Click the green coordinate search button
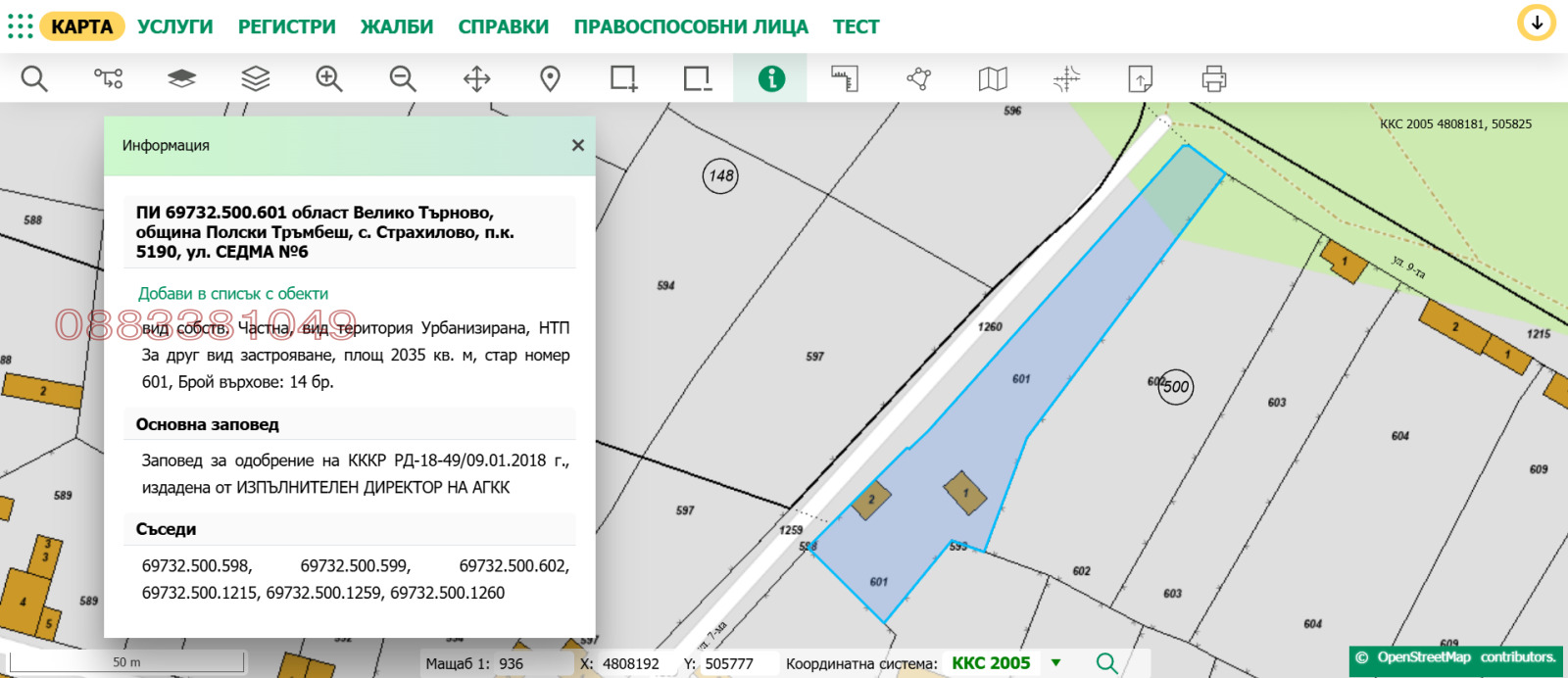The image size is (1568, 678). (x=1106, y=663)
